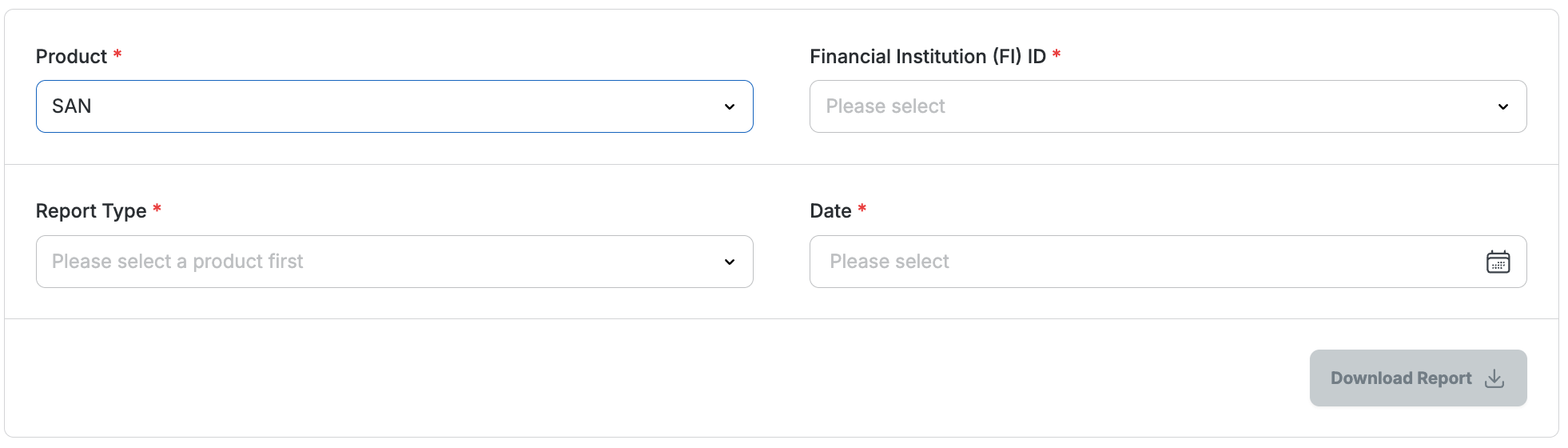
Task: Click the Product field label
Action: [x=71, y=57]
